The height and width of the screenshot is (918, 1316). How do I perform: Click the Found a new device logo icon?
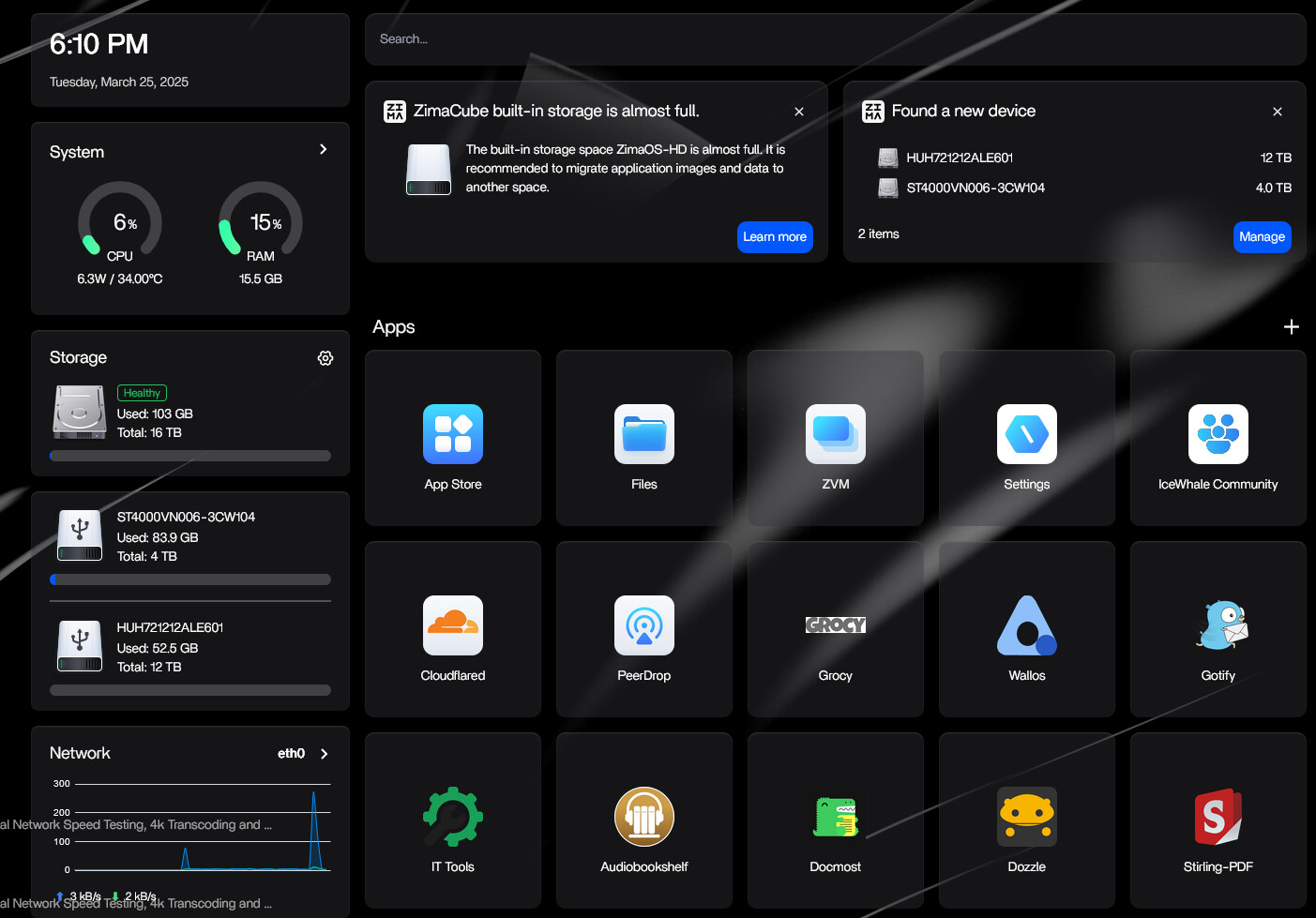point(873,112)
